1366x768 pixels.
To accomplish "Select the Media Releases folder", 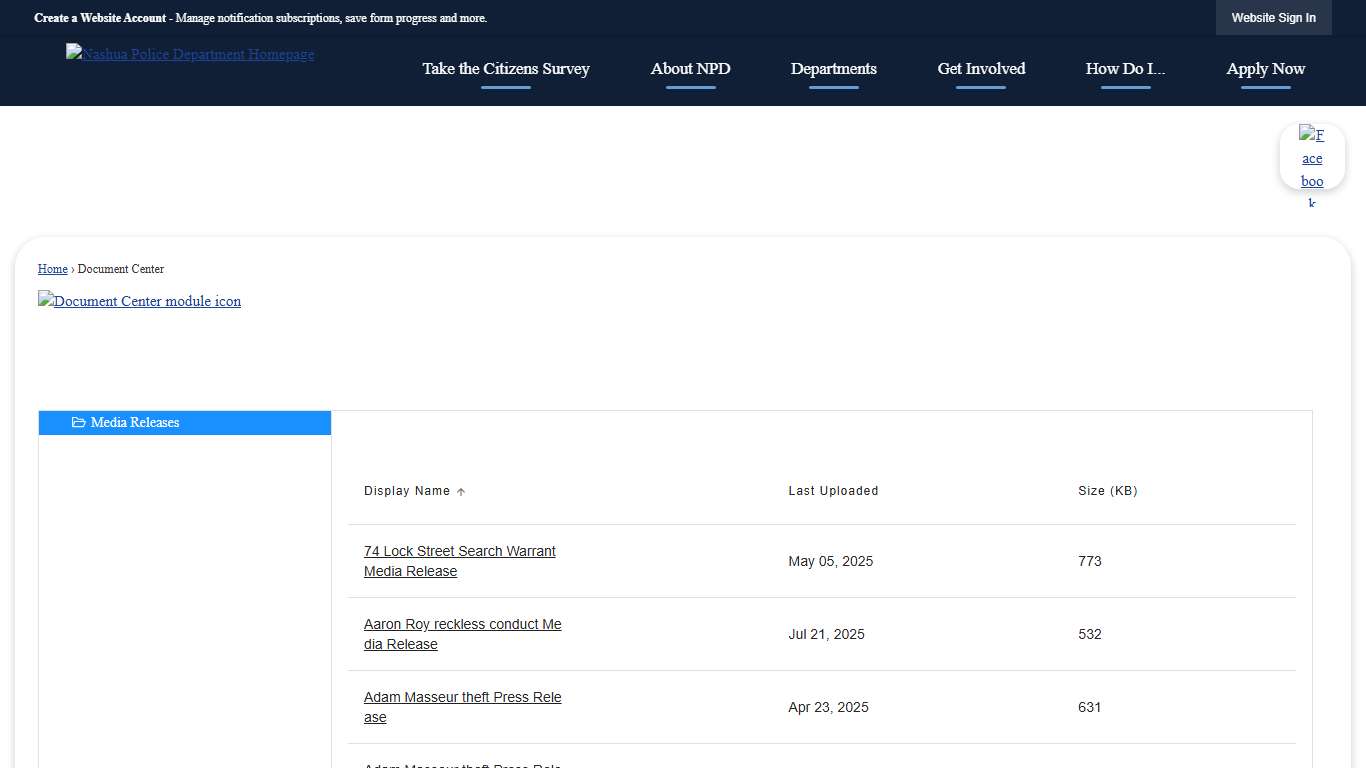I will point(135,423).
